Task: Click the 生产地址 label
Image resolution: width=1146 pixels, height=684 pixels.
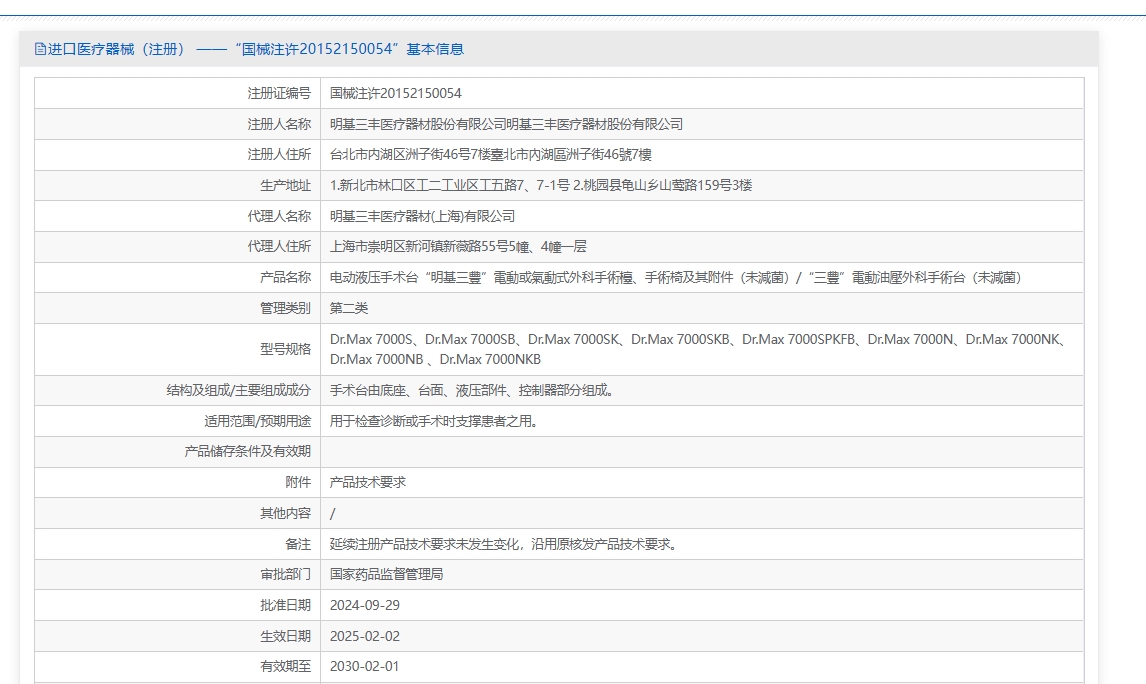Action: 286,186
